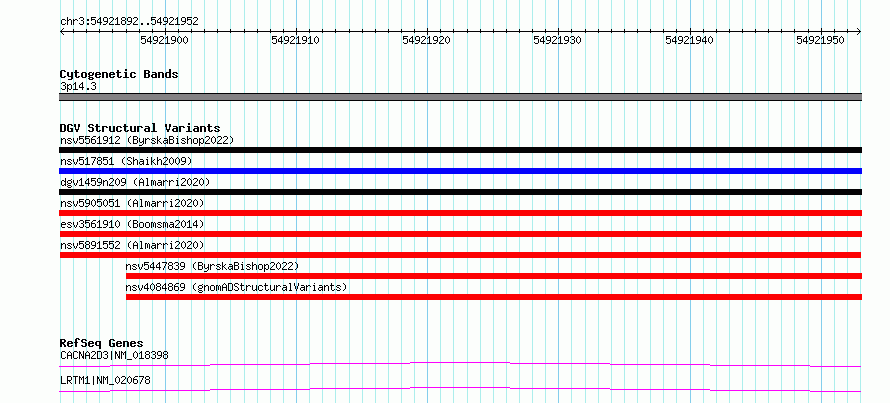Click the black bar under dgv1459n209
The width and height of the screenshot is (890, 403).
tap(460, 192)
